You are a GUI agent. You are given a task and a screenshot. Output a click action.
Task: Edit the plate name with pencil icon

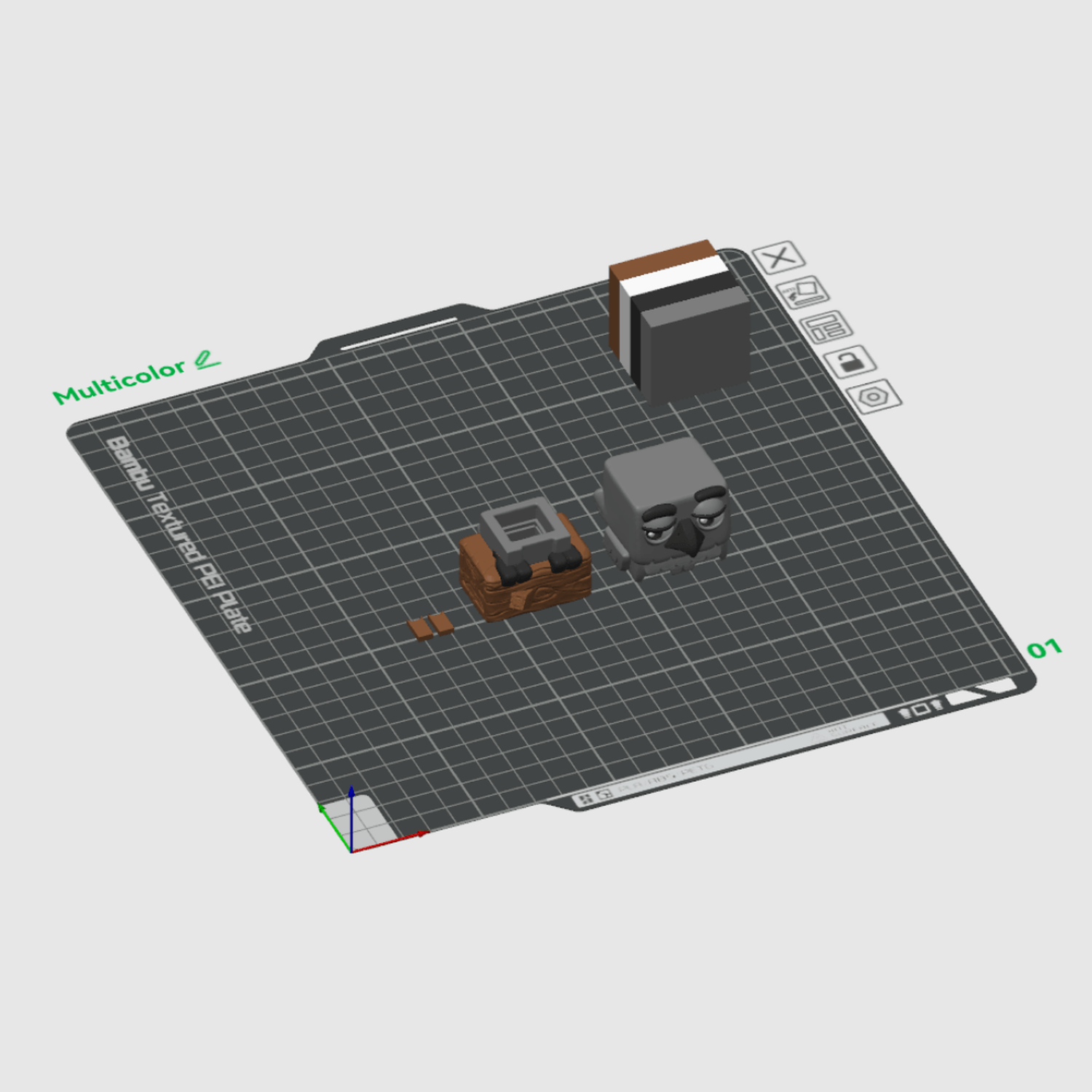(207, 360)
